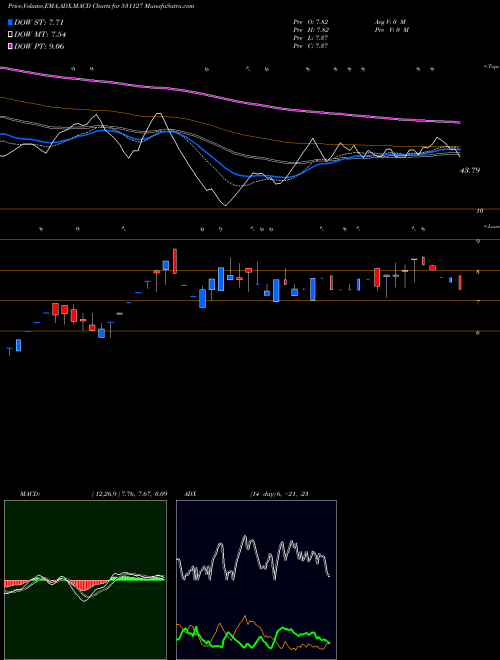Image resolution: width=500 pixels, height=660 pixels.
Task: Click the 'Pre C: 7.37' value
Action: click(311, 46)
